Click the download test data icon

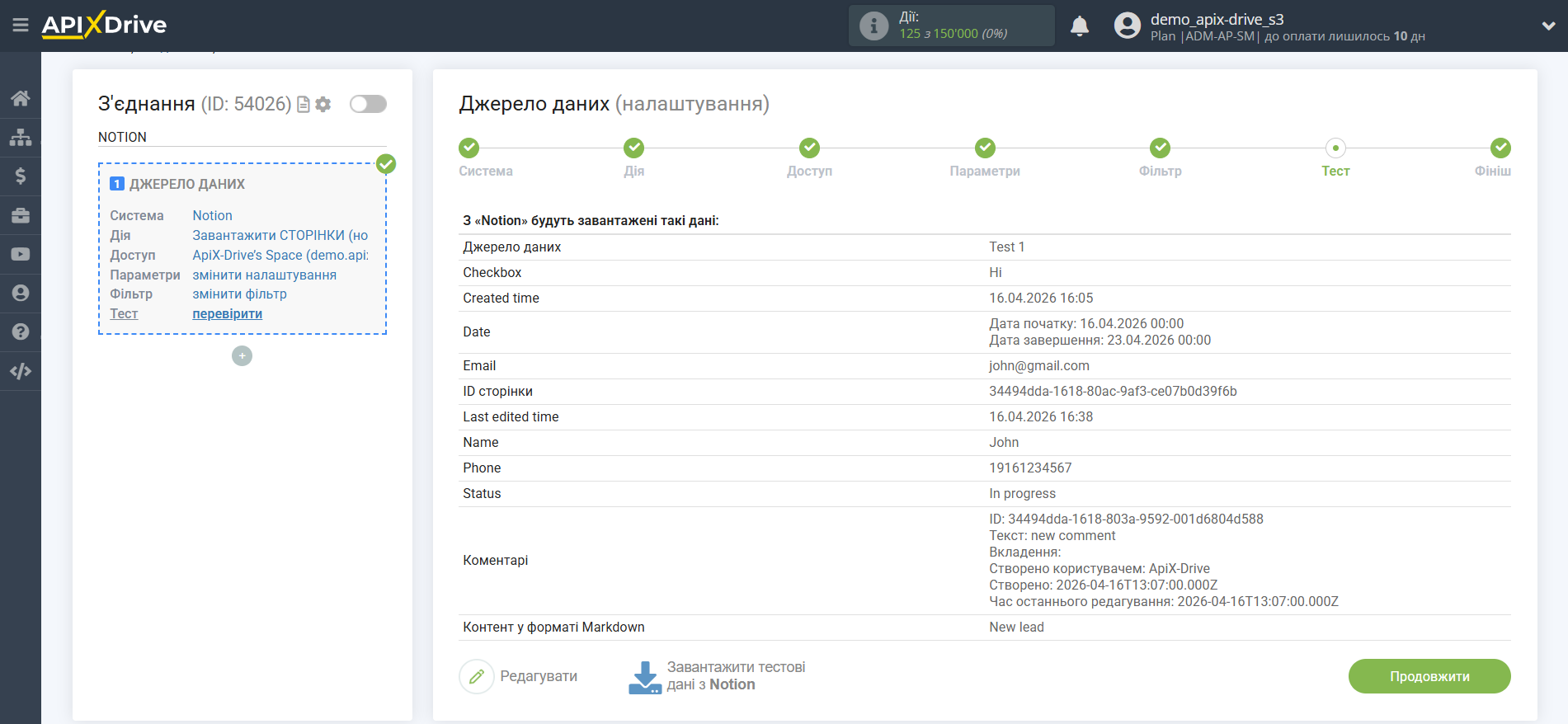pos(645,677)
